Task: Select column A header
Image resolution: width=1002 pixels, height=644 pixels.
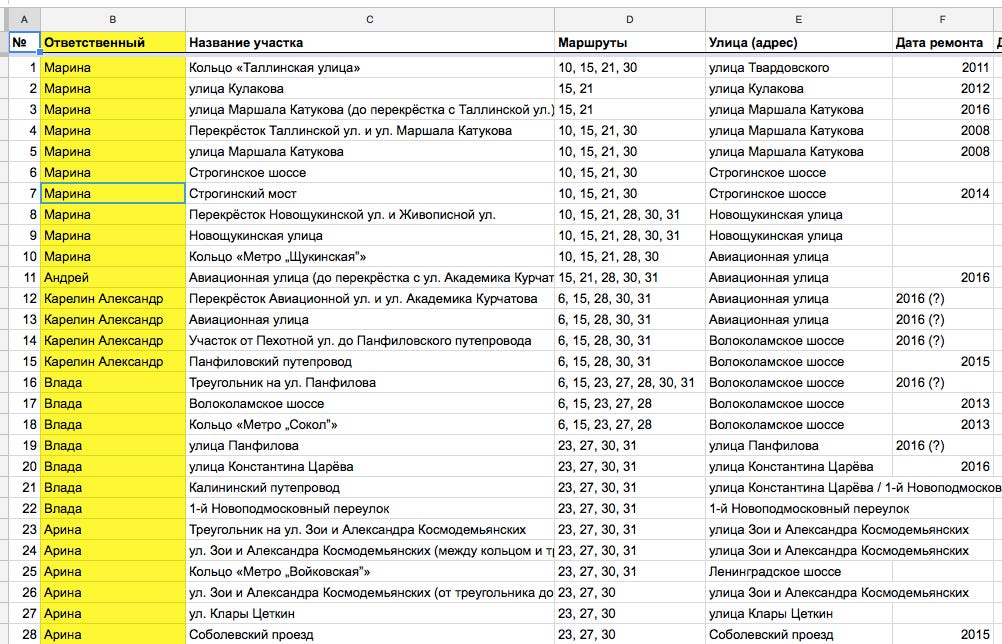Action: 24,20
